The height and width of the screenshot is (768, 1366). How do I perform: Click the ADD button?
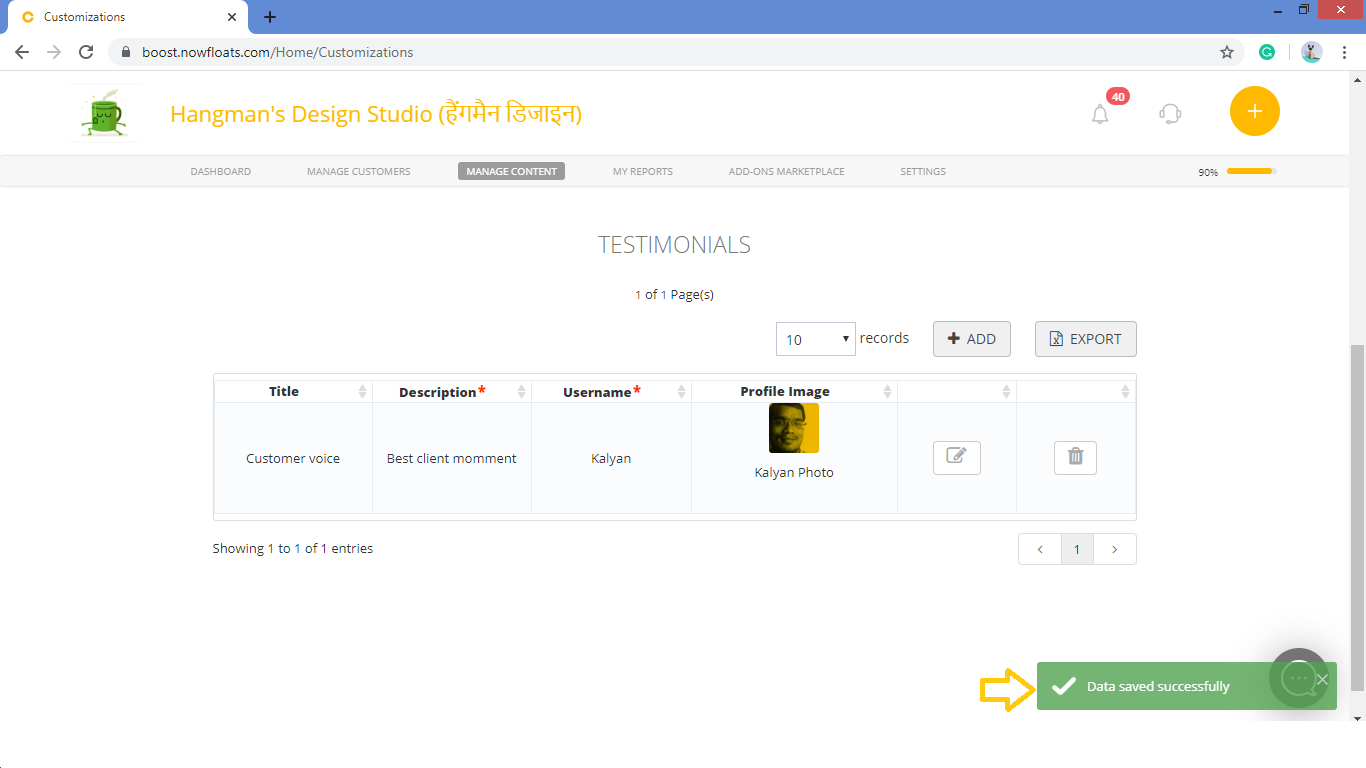(972, 339)
